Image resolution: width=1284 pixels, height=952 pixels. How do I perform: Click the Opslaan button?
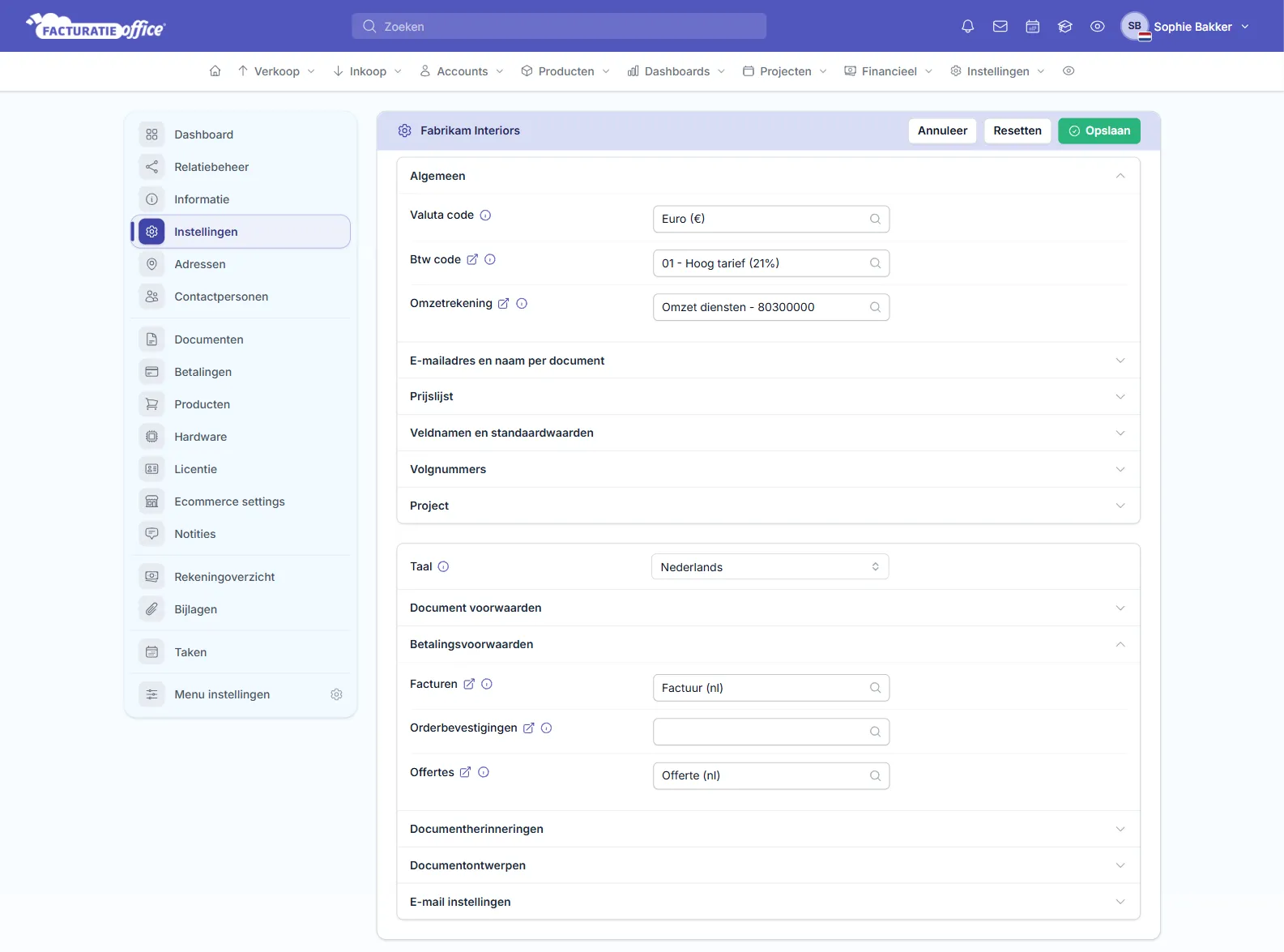coord(1099,130)
